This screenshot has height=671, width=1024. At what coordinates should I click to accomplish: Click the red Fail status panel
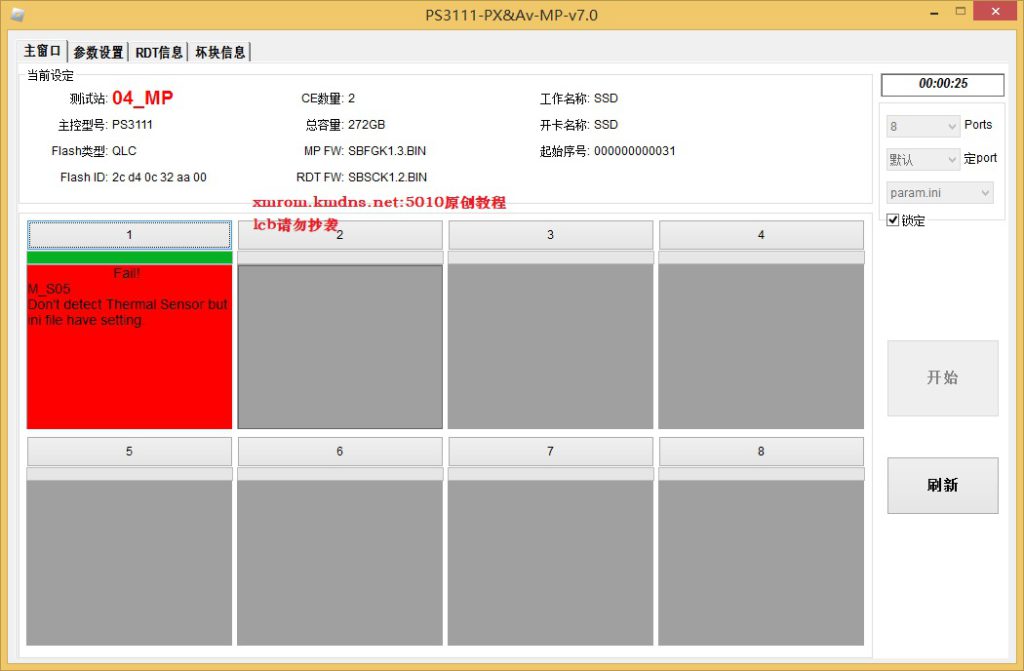pyautogui.click(x=129, y=370)
